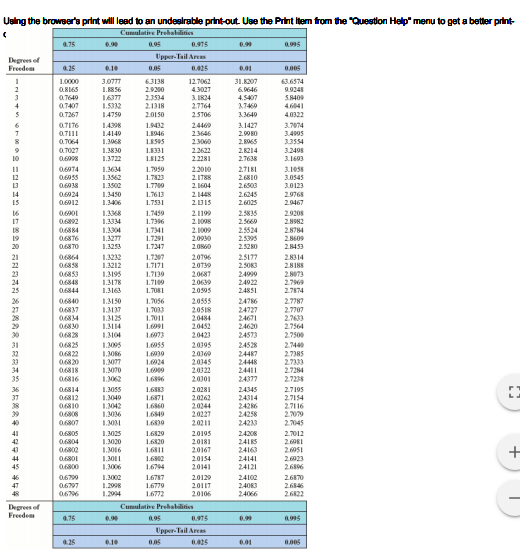Select the 1.6896 value in row 35
The image size is (520, 558).
[x=155, y=379]
